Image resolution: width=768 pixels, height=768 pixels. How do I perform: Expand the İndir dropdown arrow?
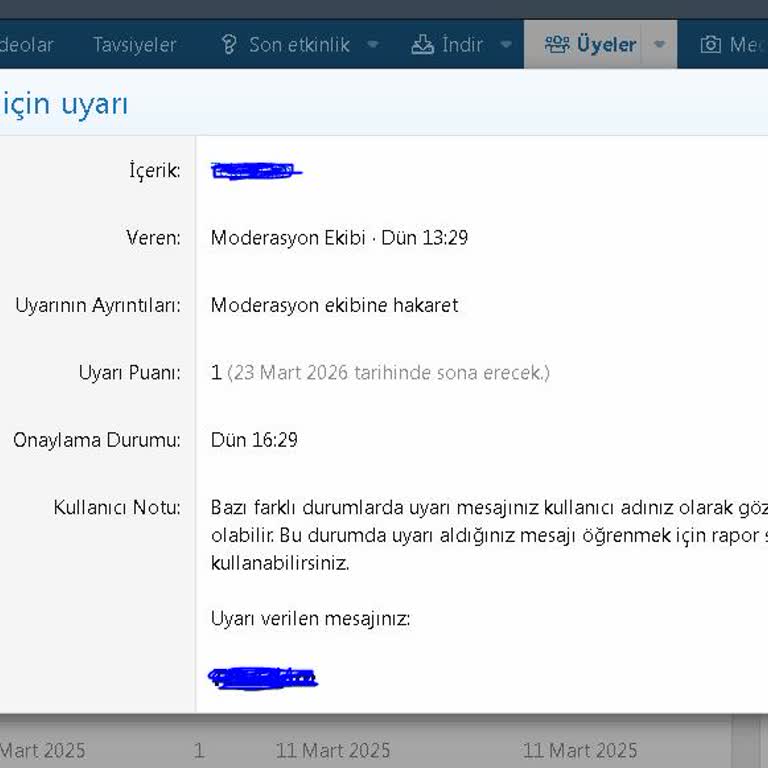(506, 44)
